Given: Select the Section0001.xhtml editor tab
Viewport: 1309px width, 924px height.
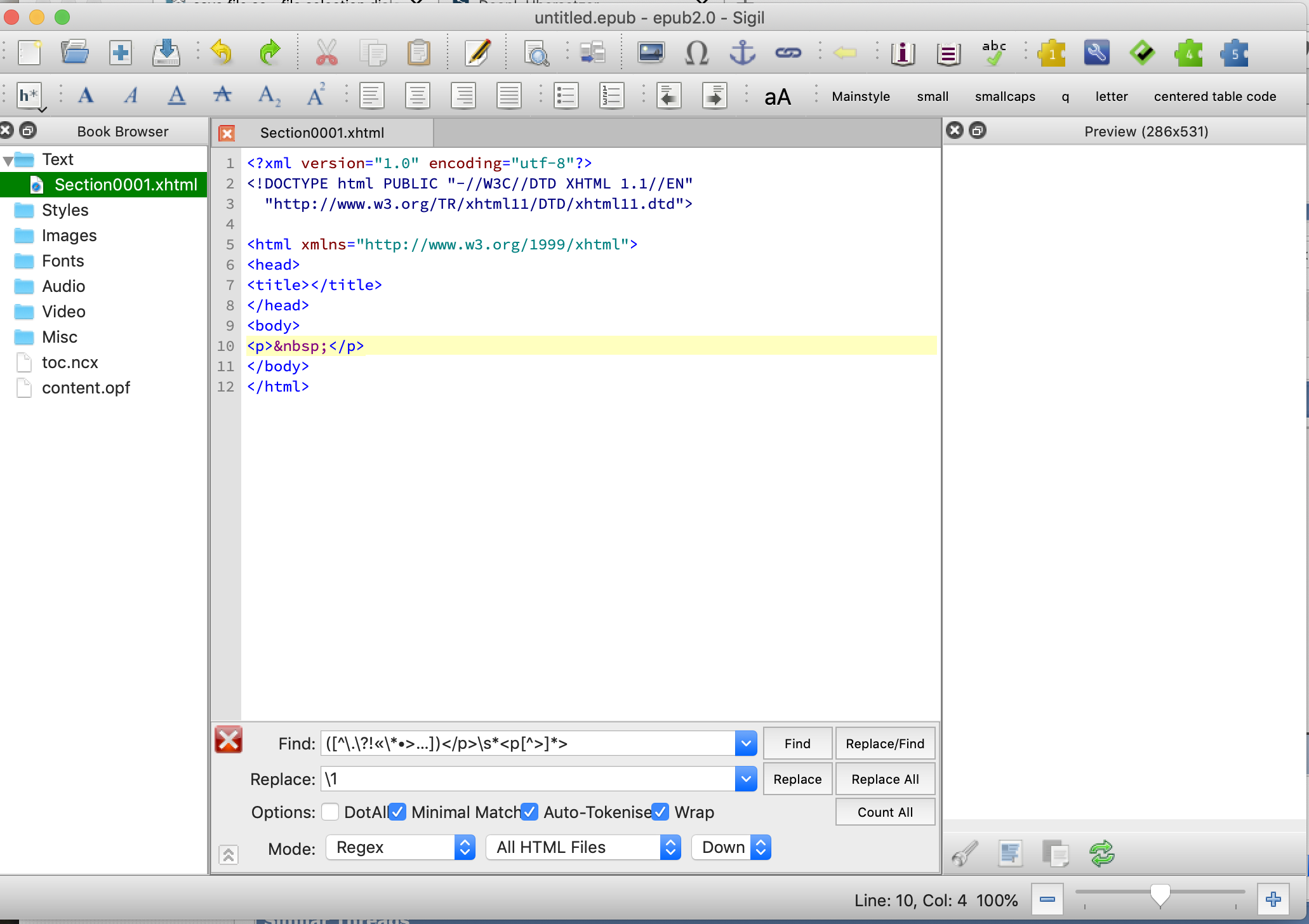Looking at the screenshot, I should coord(322,133).
